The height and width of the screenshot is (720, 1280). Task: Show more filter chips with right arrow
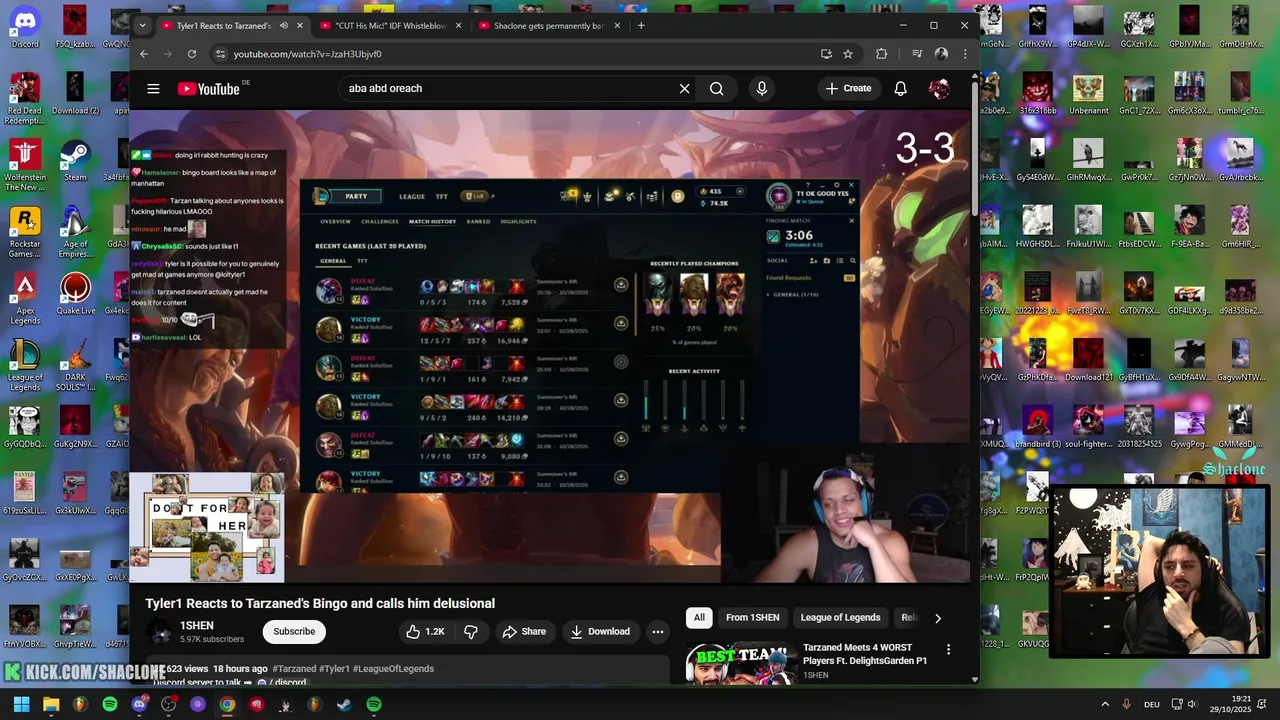[x=937, y=618]
